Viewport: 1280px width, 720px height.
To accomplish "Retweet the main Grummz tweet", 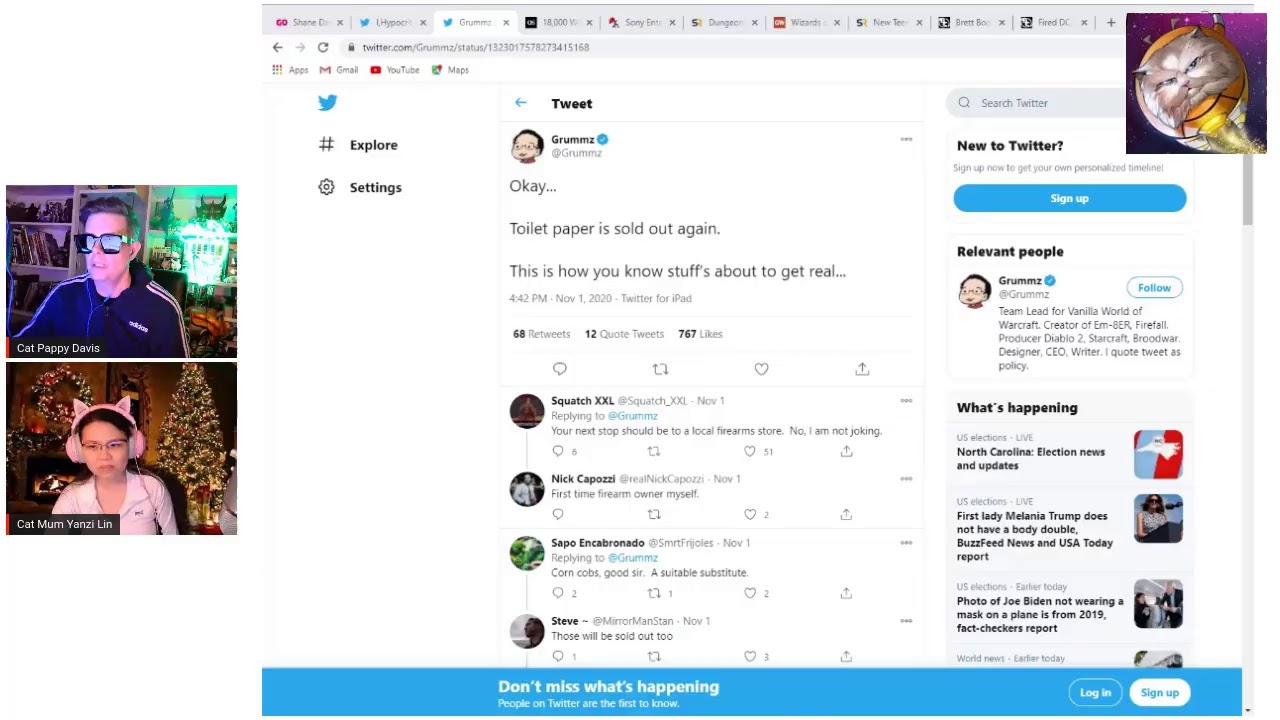I will click(x=660, y=369).
